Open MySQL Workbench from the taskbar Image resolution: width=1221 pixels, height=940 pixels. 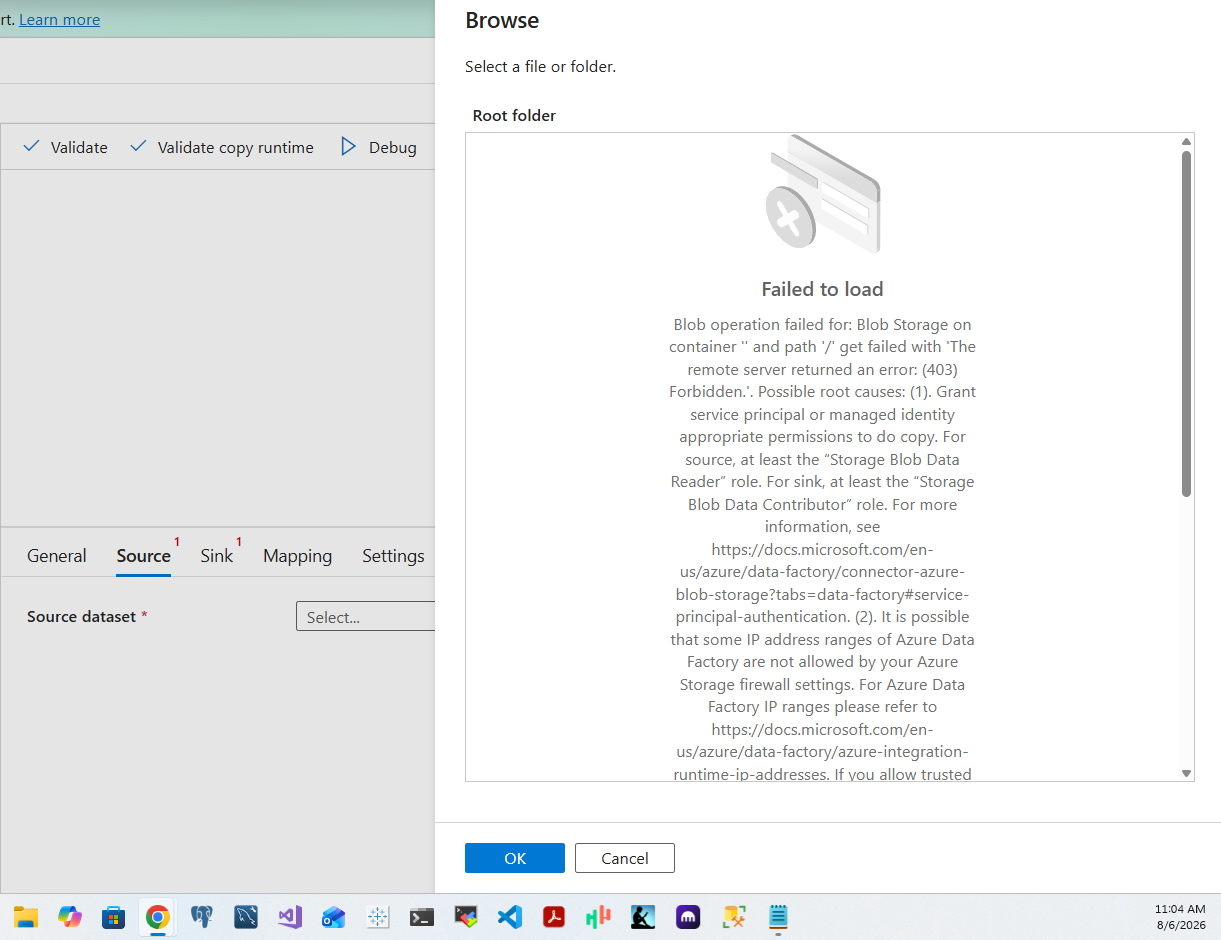click(x=246, y=916)
